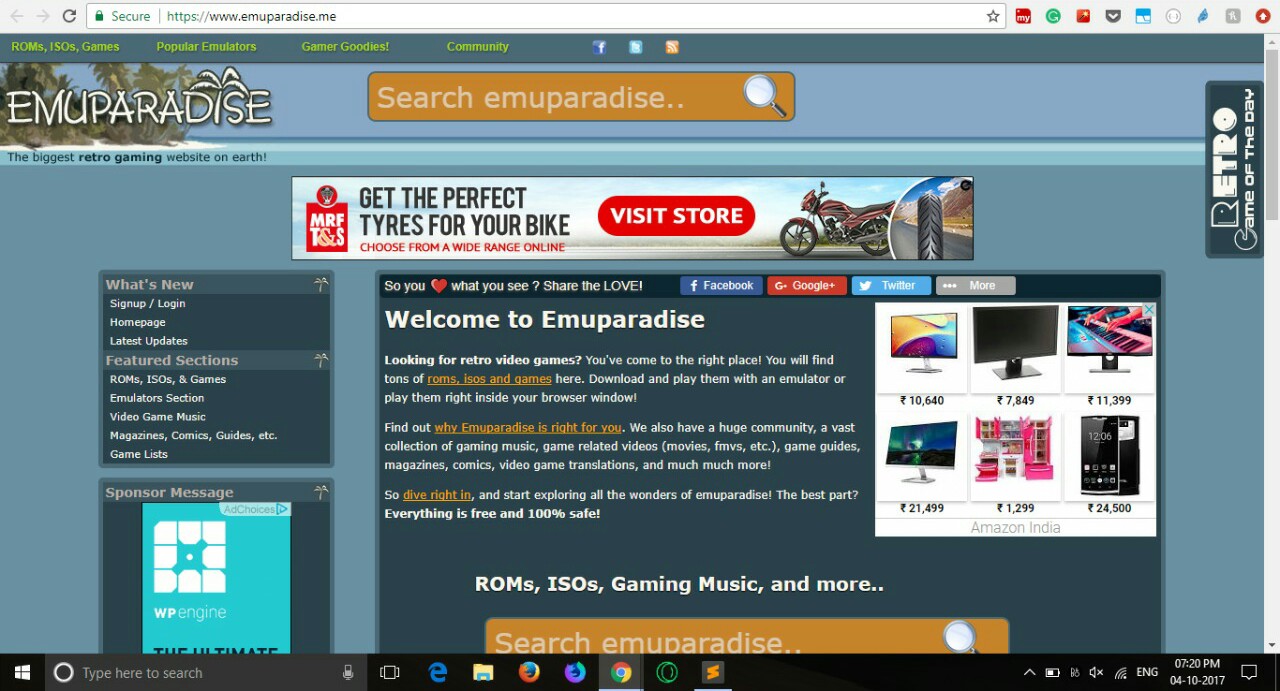Viewport: 1280px width, 691px height.
Task: Bookmark this page with the star icon
Action: point(993,16)
